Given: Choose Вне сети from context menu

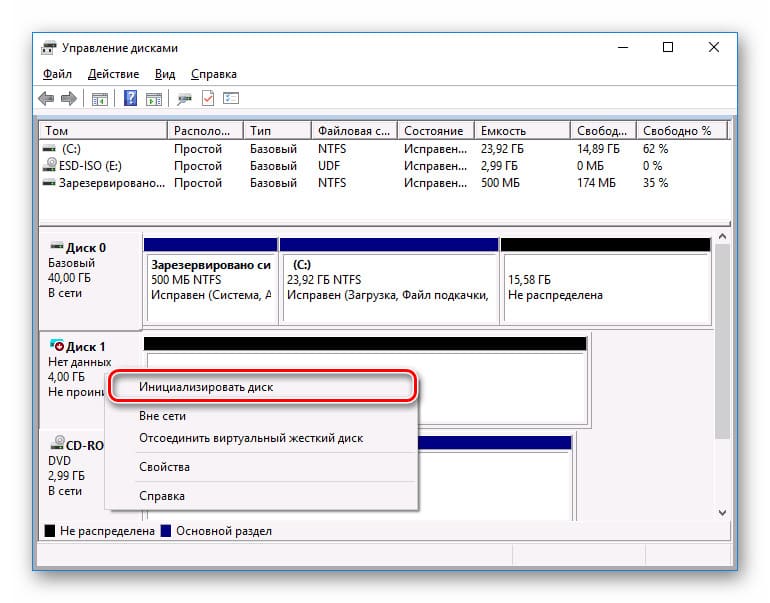Looking at the screenshot, I should point(262,416).
